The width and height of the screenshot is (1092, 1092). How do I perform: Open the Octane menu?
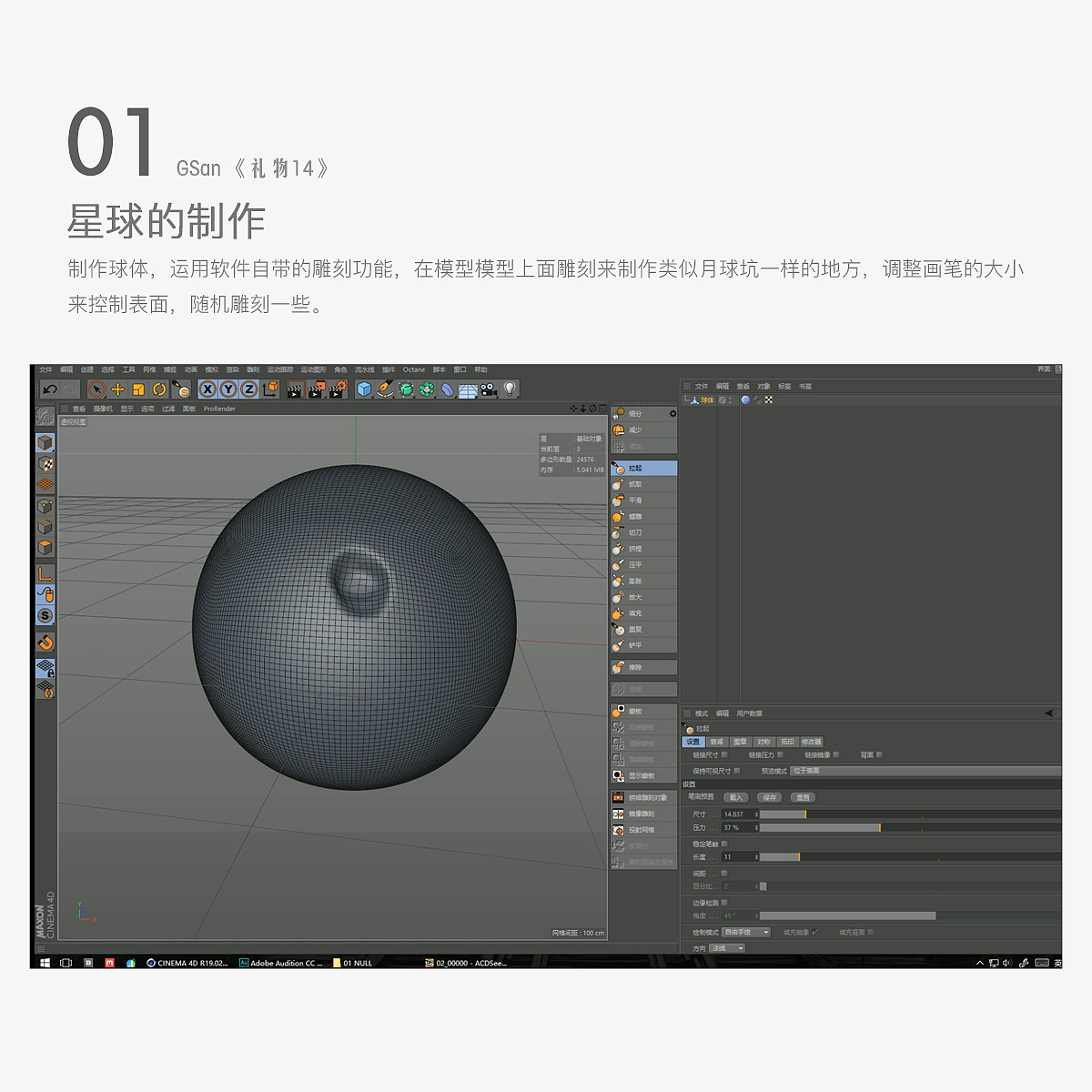pyautogui.click(x=414, y=369)
